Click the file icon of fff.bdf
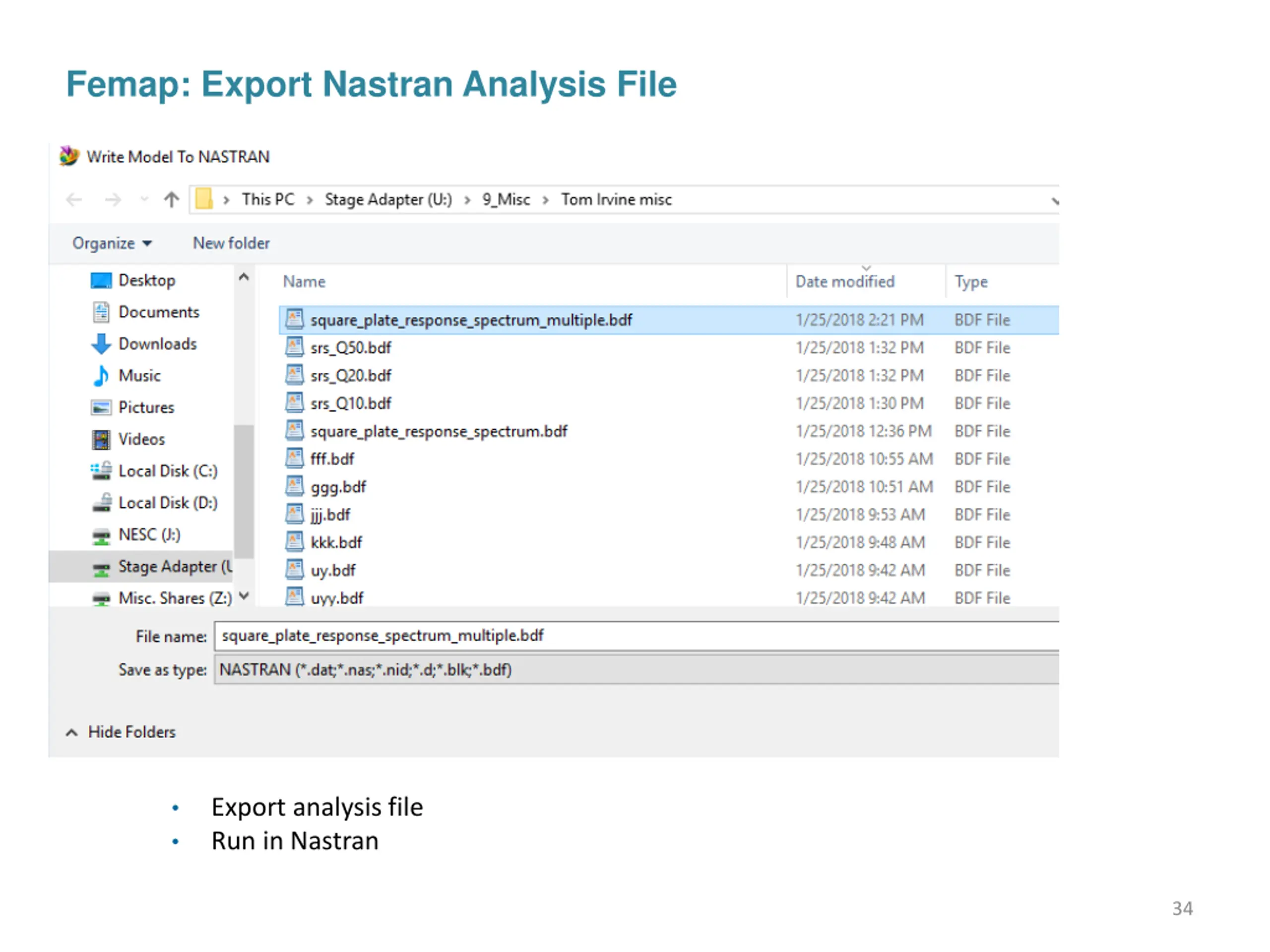This screenshot has height=952, width=1270. [295, 458]
